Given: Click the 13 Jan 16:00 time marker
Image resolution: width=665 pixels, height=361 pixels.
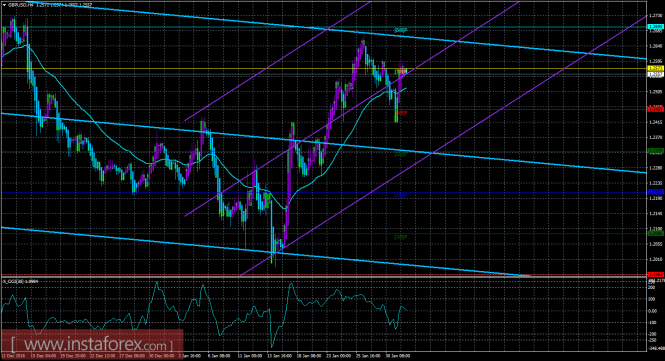Looking at the screenshot, I should (279, 356).
